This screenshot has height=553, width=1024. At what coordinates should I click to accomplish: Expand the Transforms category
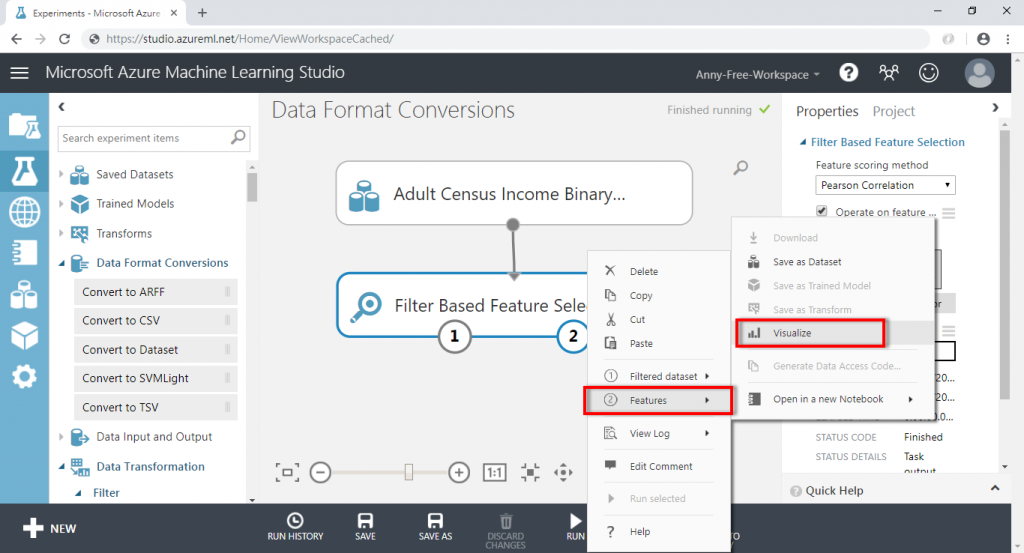click(61, 233)
